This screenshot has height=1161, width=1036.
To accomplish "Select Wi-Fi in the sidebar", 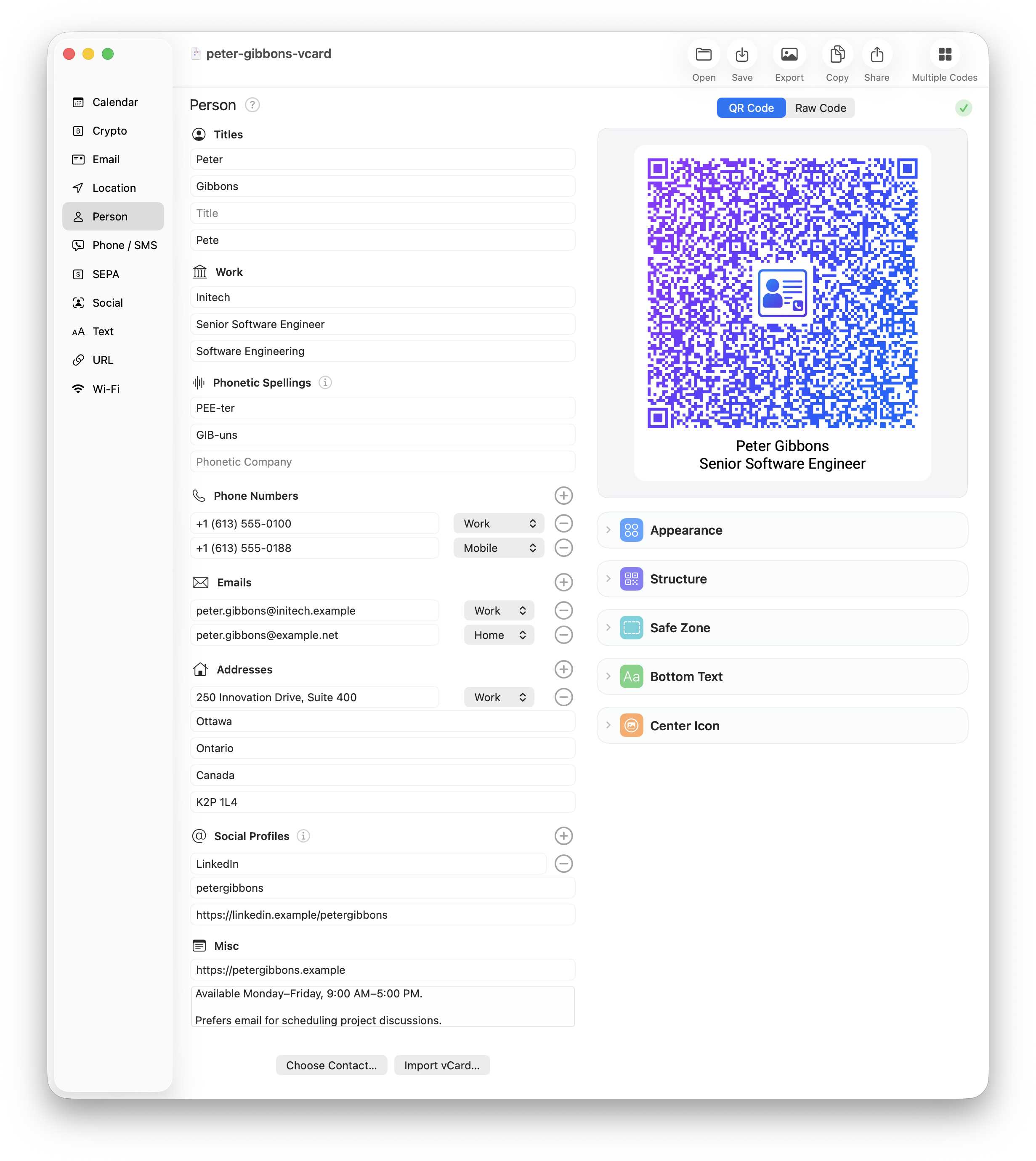I will pos(113,389).
